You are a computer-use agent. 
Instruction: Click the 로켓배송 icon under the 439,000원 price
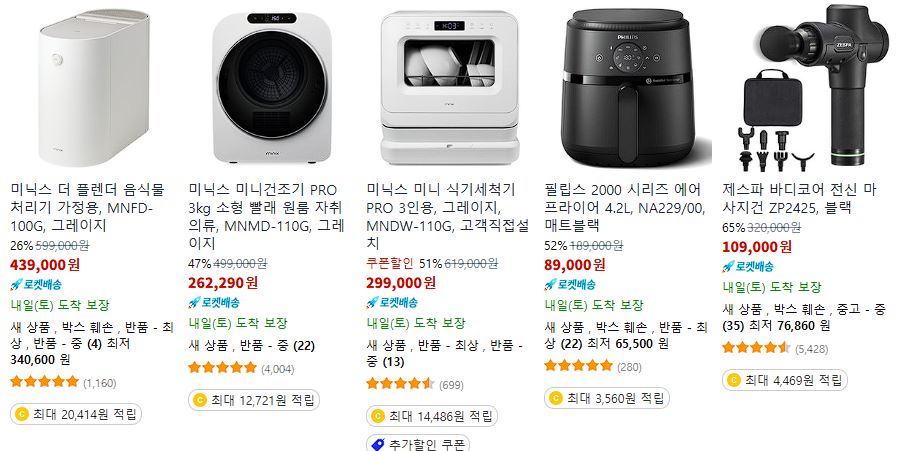click(16, 284)
